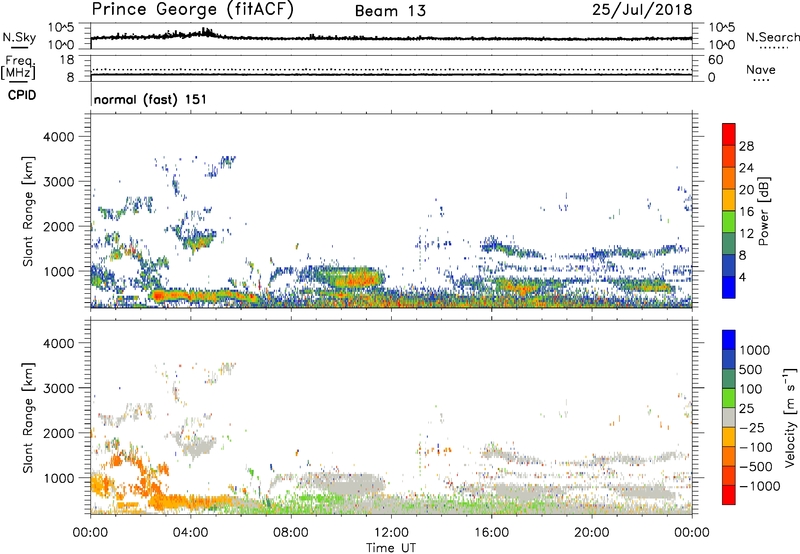Click 'Slant Range [km]' label of power panel
The image size is (800, 554).
click(28, 211)
